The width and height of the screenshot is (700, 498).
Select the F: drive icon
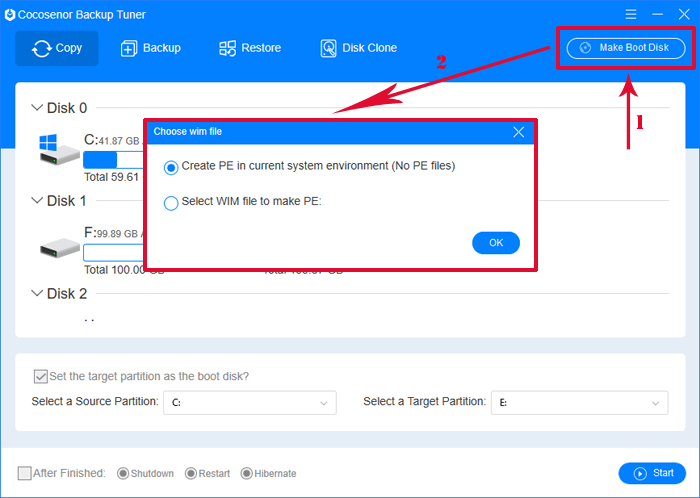point(60,248)
